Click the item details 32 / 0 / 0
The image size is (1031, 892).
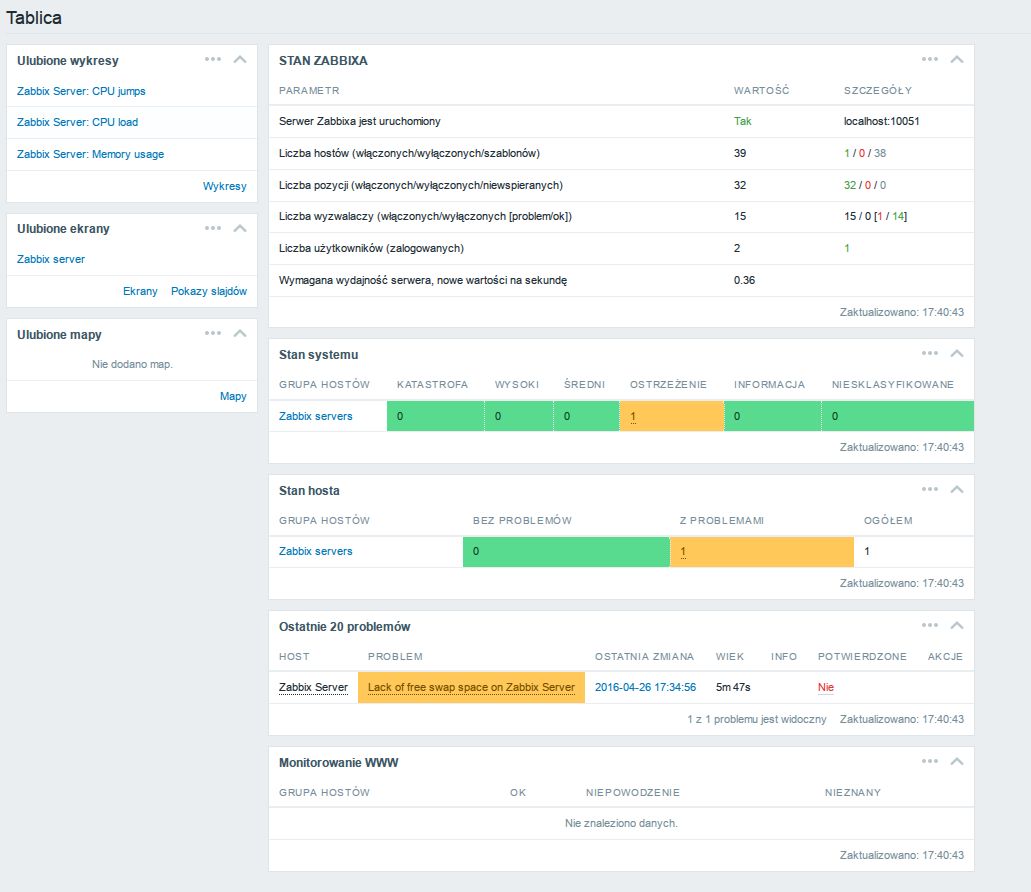(x=865, y=185)
